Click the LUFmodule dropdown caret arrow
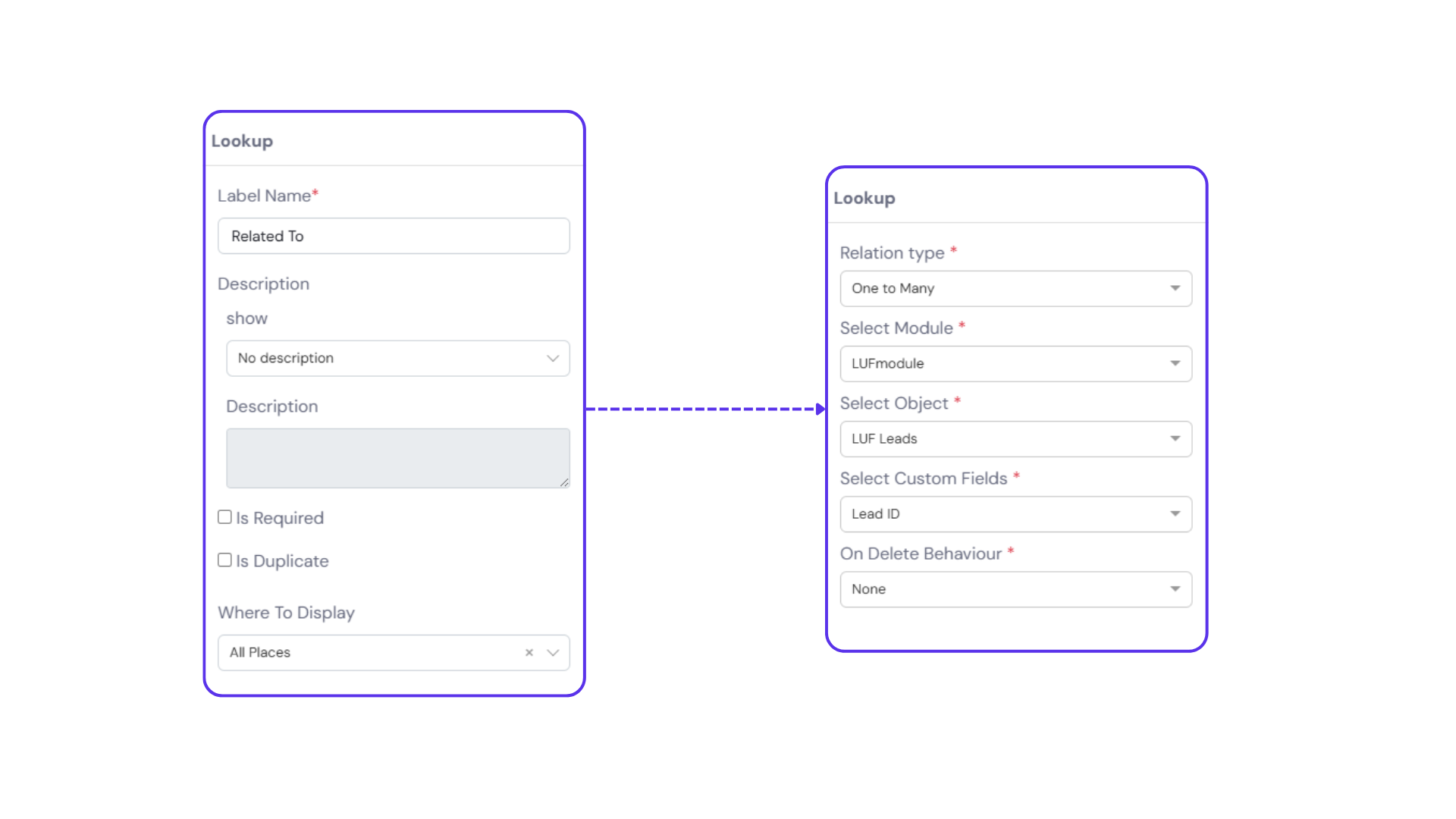The image size is (1456, 819). pos(1175,363)
